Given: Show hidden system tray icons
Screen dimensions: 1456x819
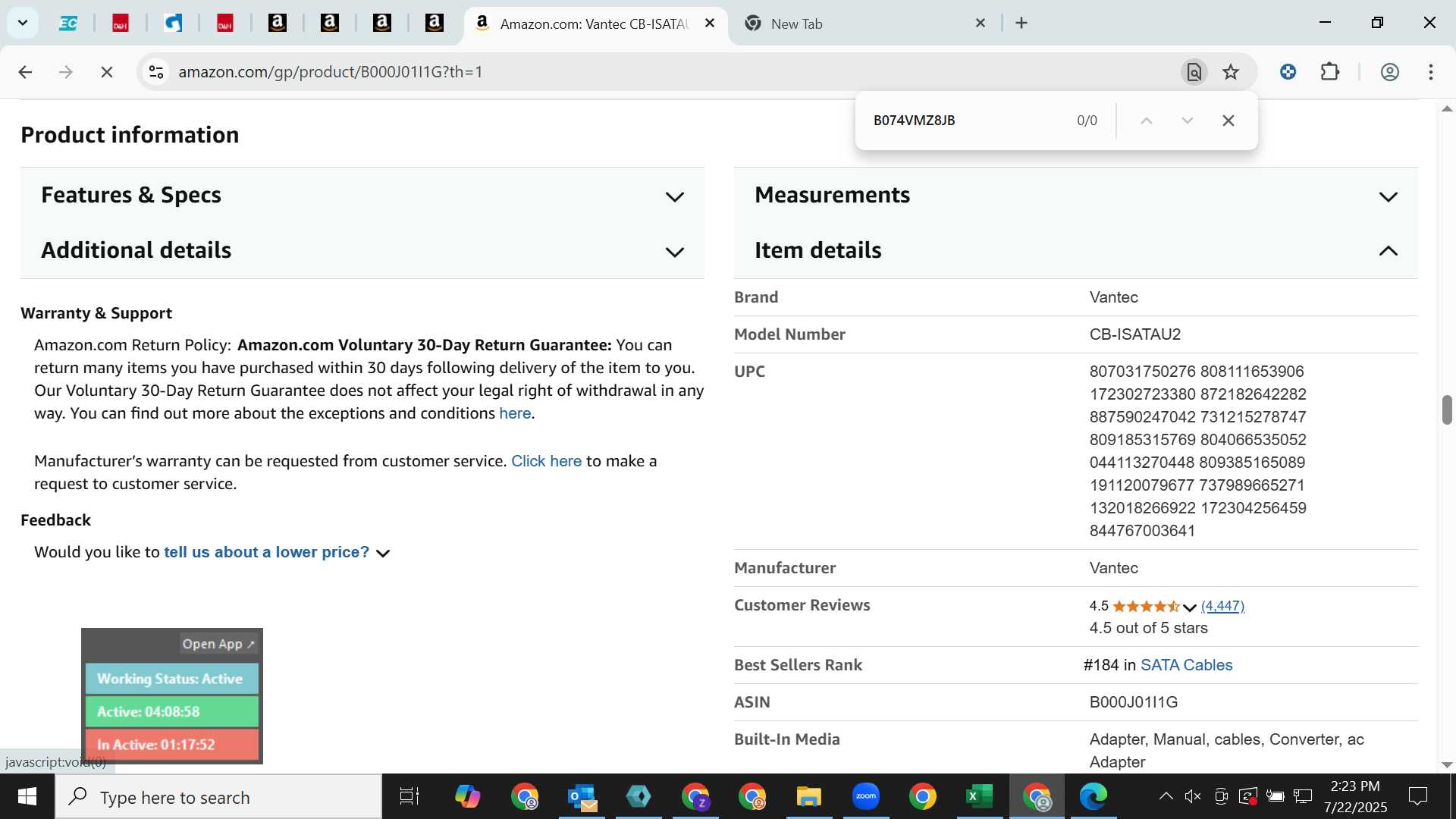Looking at the screenshot, I should tap(1166, 797).
